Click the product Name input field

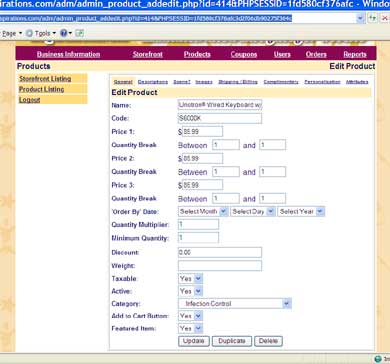220,105
